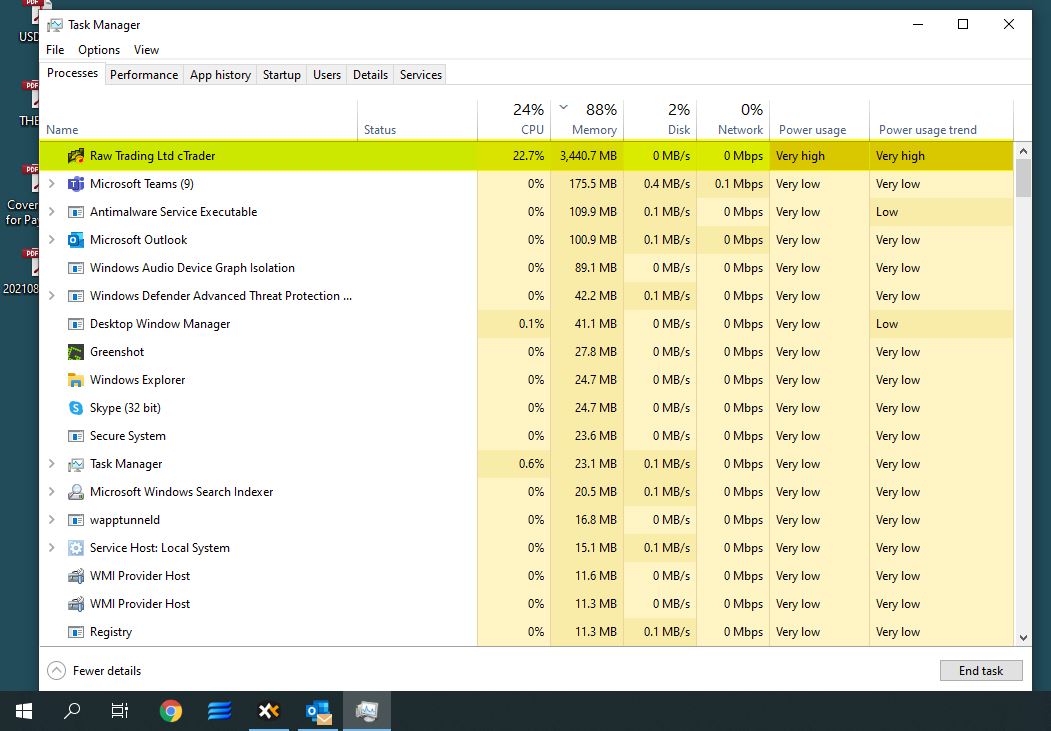Click the Secure System process icon
The height and width of the screenshot is (731, 1051).
point(76,436)
